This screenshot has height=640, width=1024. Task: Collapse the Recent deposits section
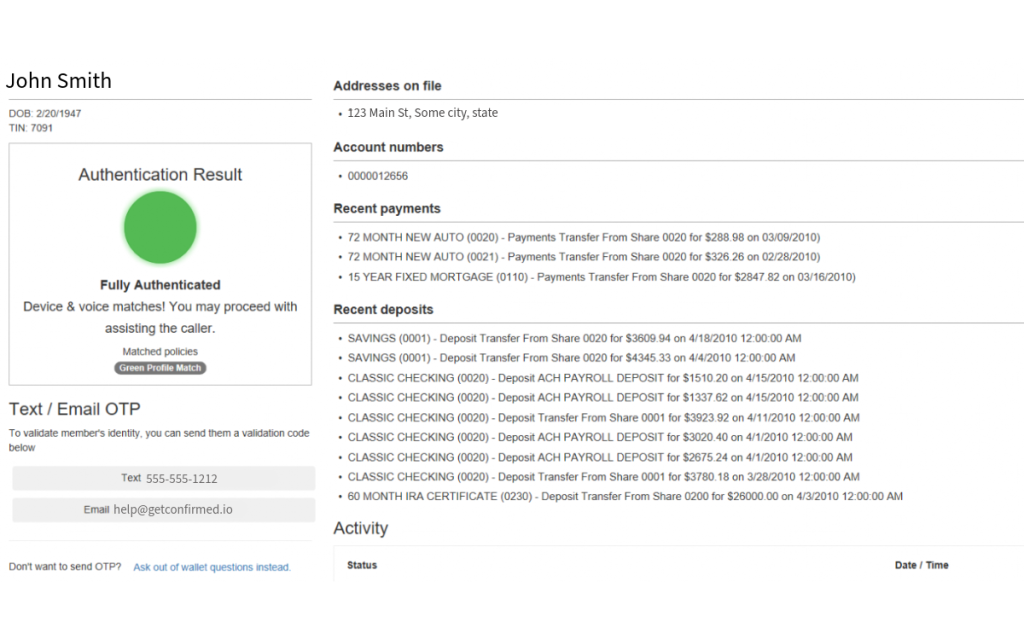tap(383, 310)
